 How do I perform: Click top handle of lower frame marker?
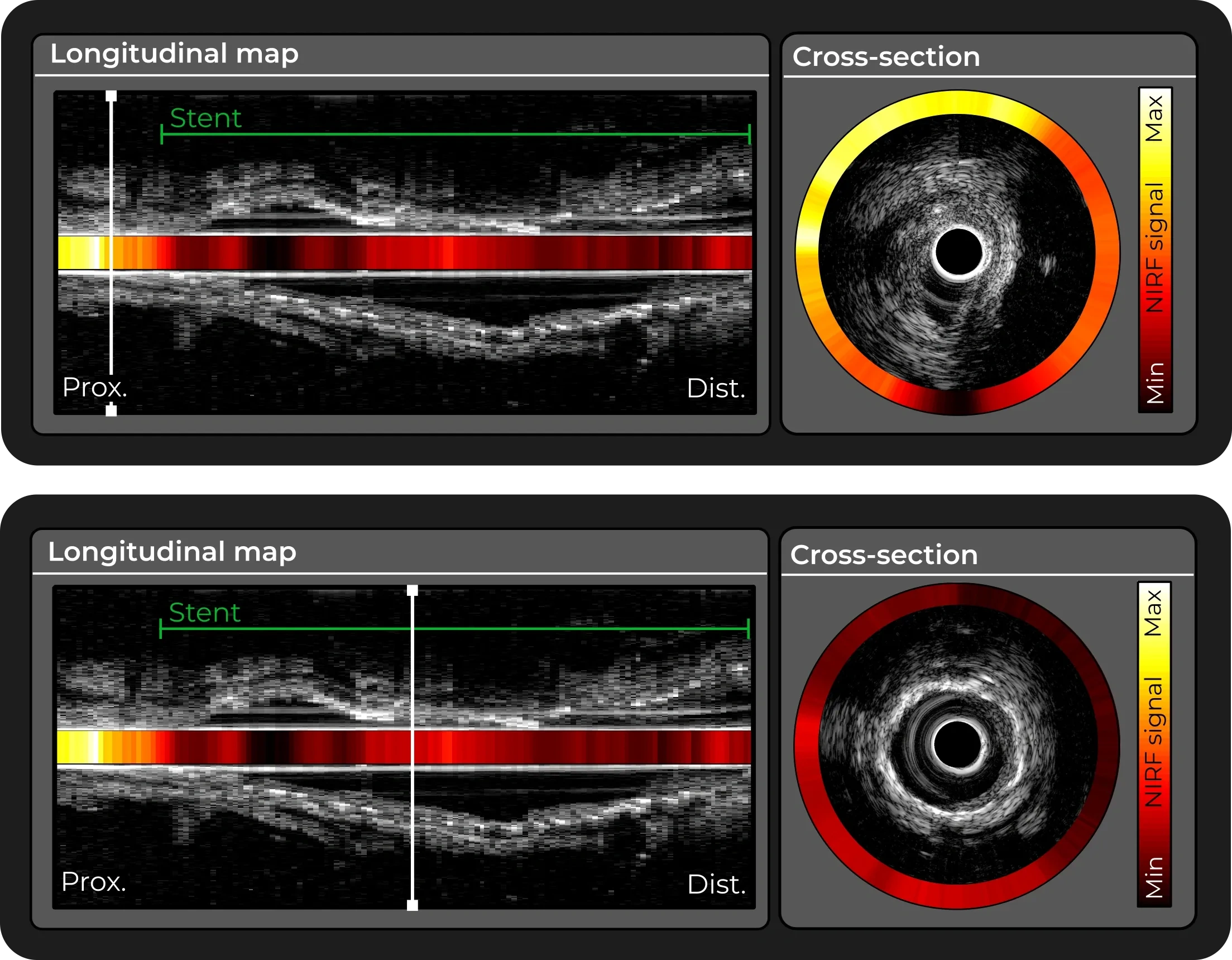[x=413, y=590]
